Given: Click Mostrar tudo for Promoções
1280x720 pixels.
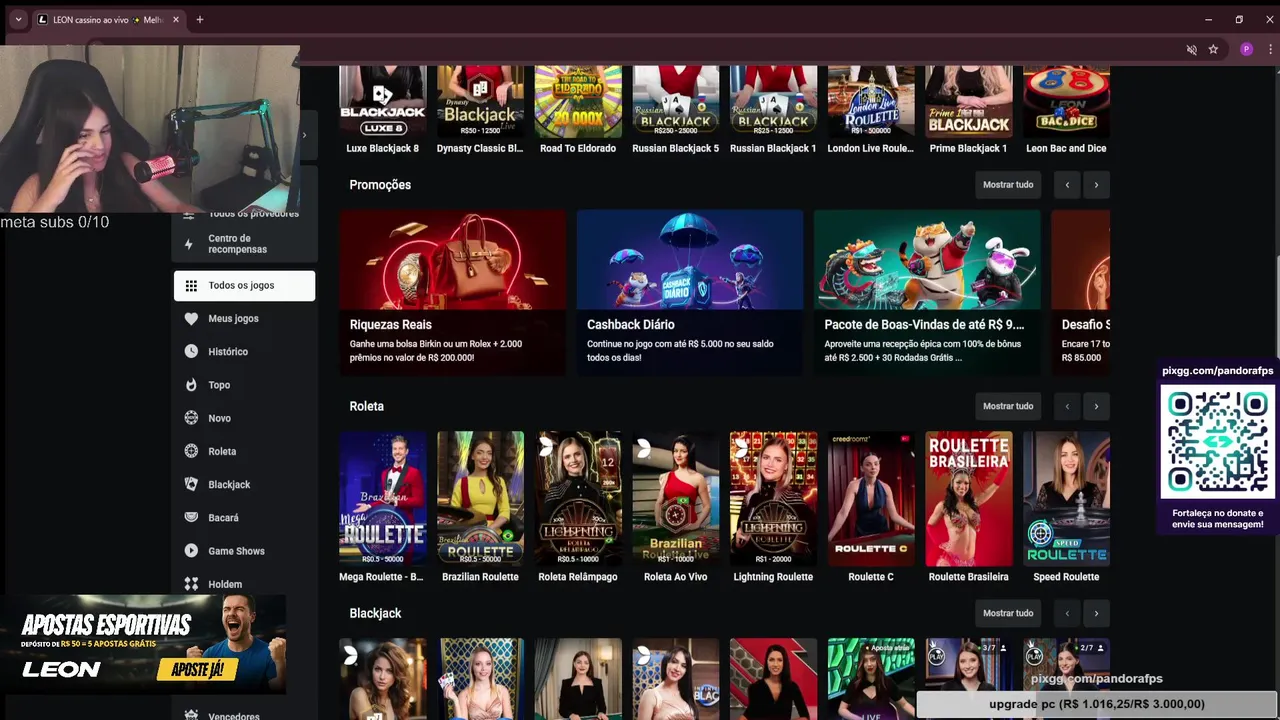Looking at the screenshot, I should (1008, 185).
